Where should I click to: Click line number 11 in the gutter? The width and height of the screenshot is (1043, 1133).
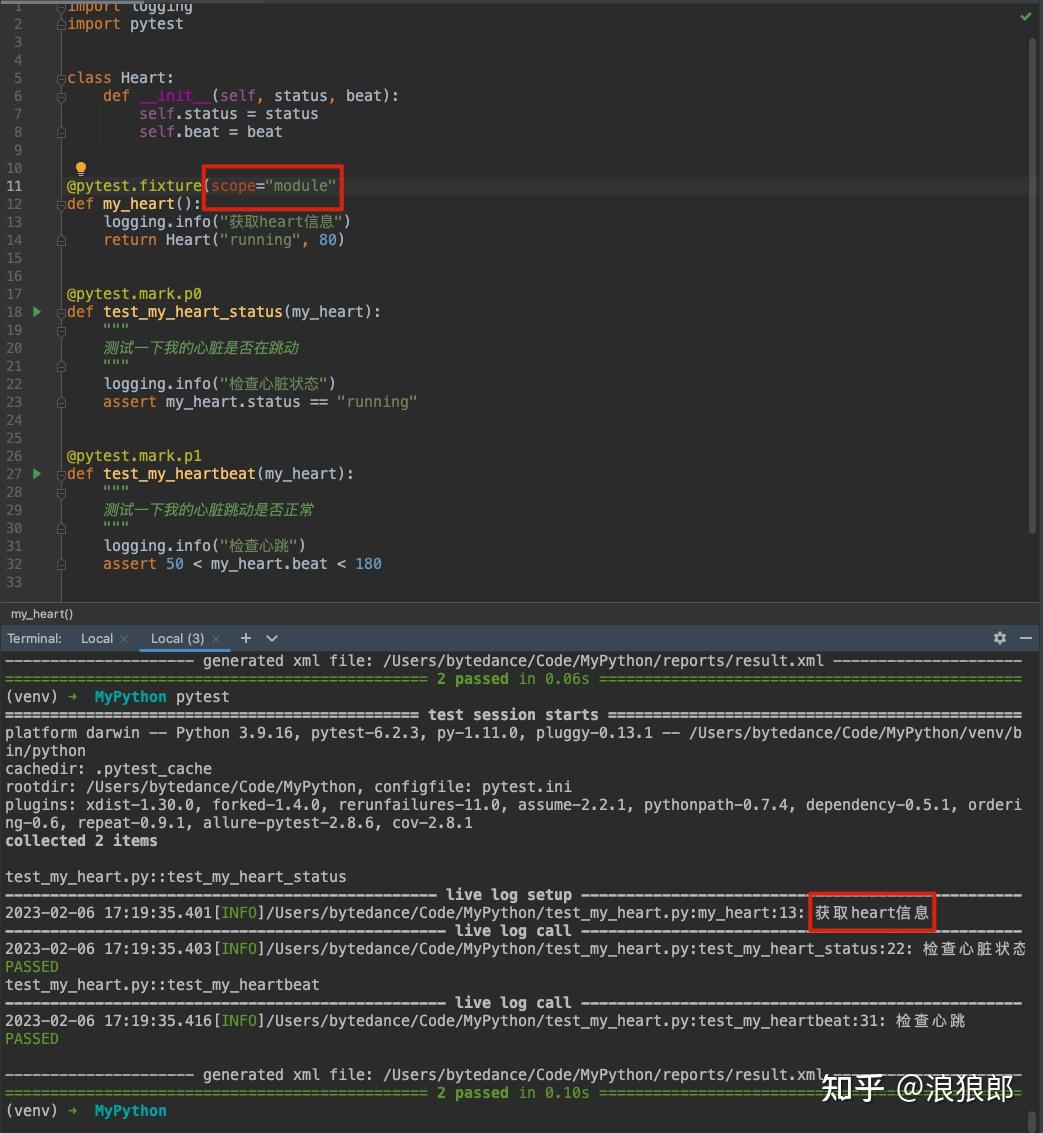(x=14, y=185)
